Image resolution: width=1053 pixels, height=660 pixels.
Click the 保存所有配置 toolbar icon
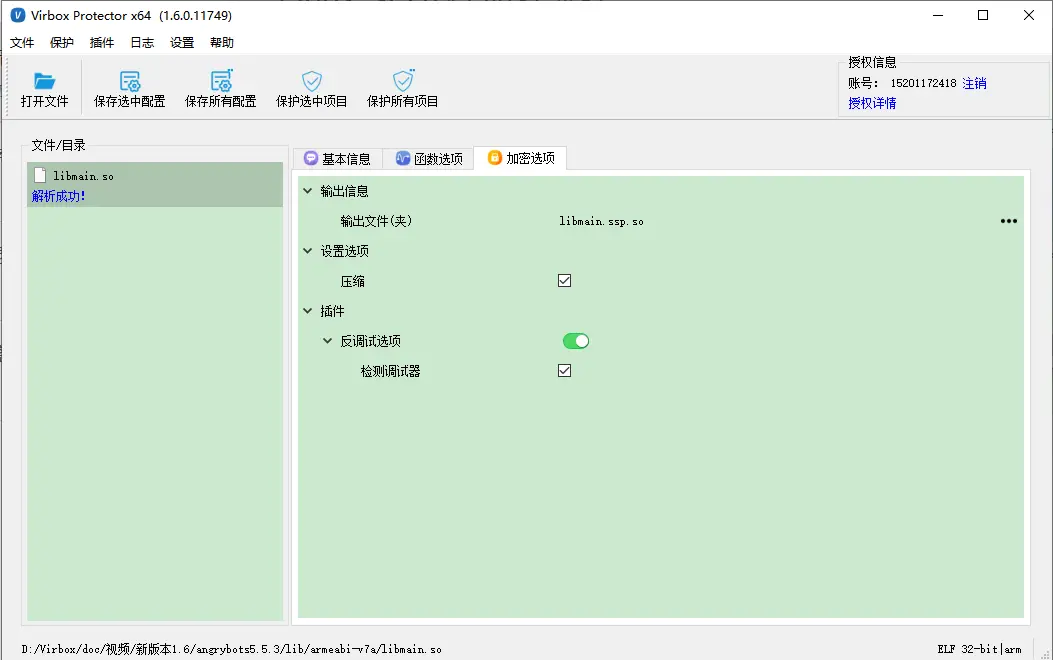[221, 81]
